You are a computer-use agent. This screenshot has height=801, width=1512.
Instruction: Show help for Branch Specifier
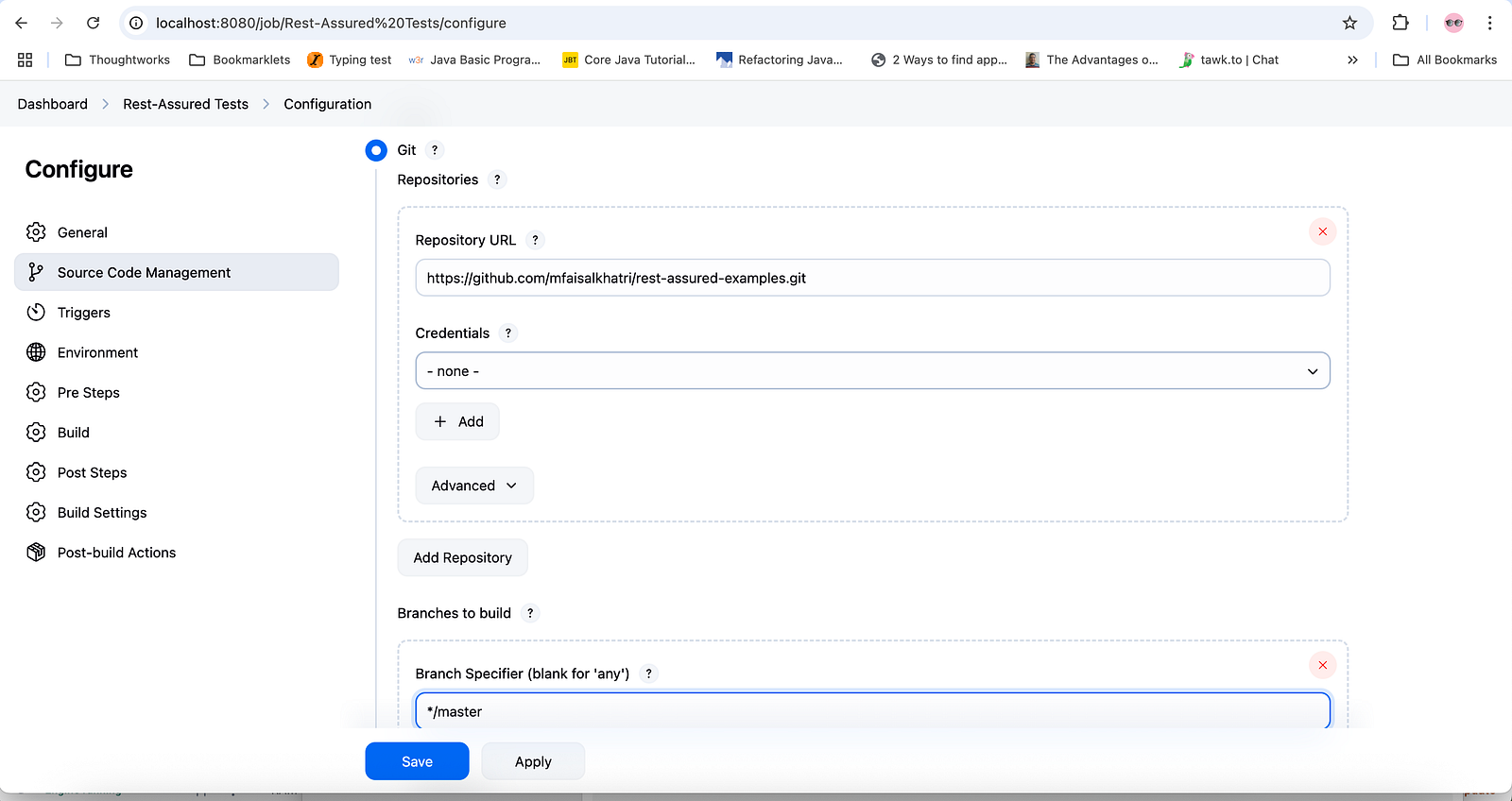click(648, 673)
